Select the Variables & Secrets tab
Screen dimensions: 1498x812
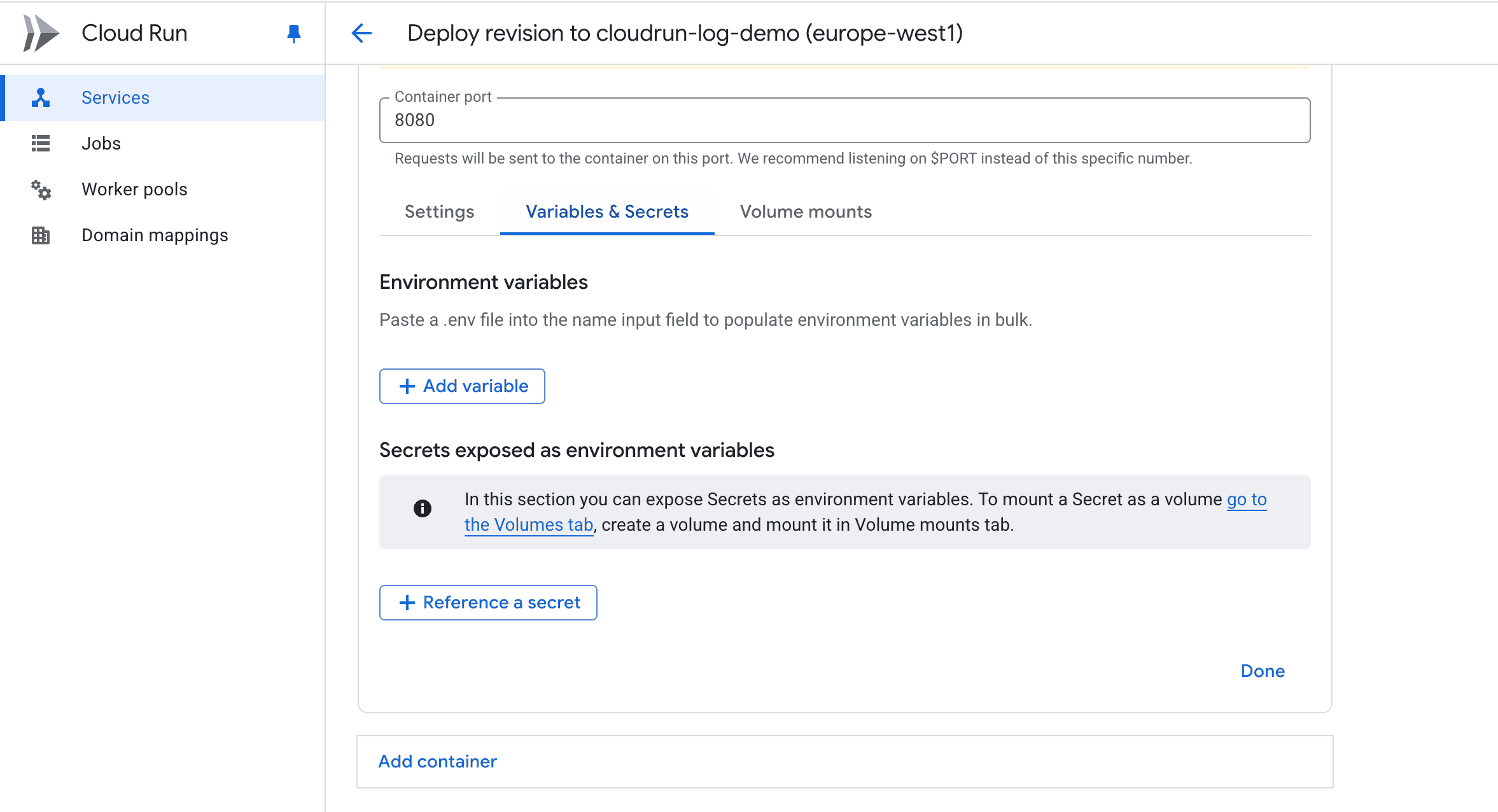pos(606,212)
